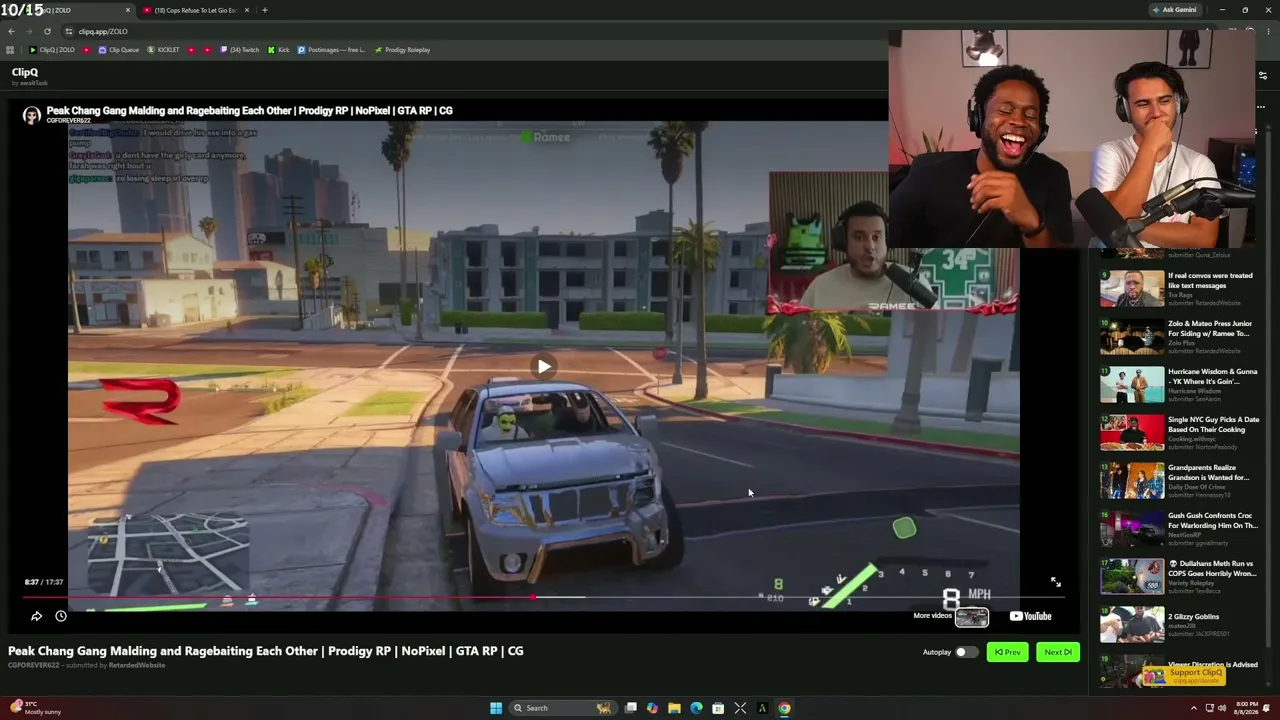Toggle the Autoplay switch
The width and height of the screenshot is (1280, 720).
tap(966, 652)
